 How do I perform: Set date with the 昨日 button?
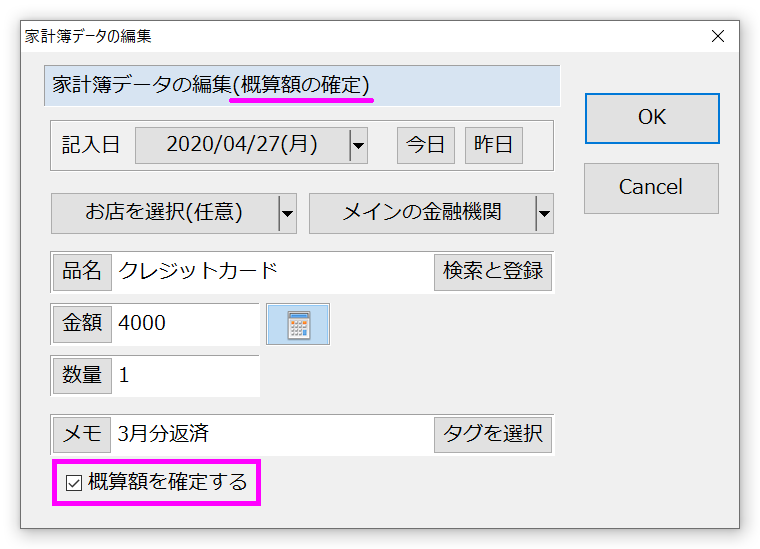pos(493,145)
